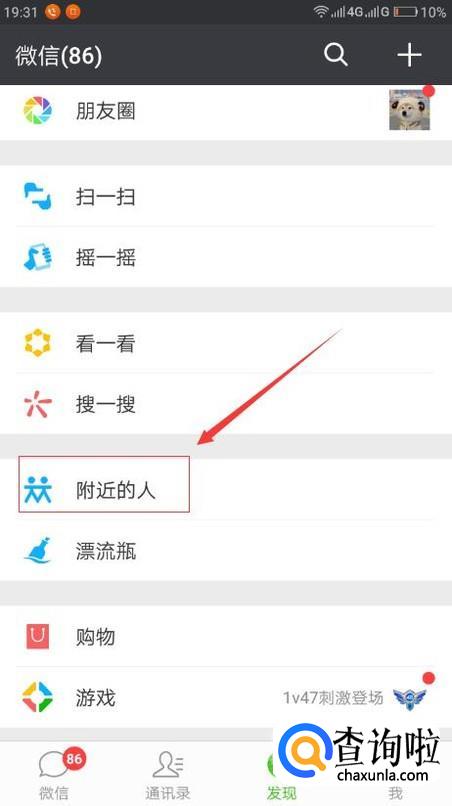The height and width of the screenshot is (806, 452).
Task: Tap the colorful Games icon (游戏)
Action: point(38,697)
